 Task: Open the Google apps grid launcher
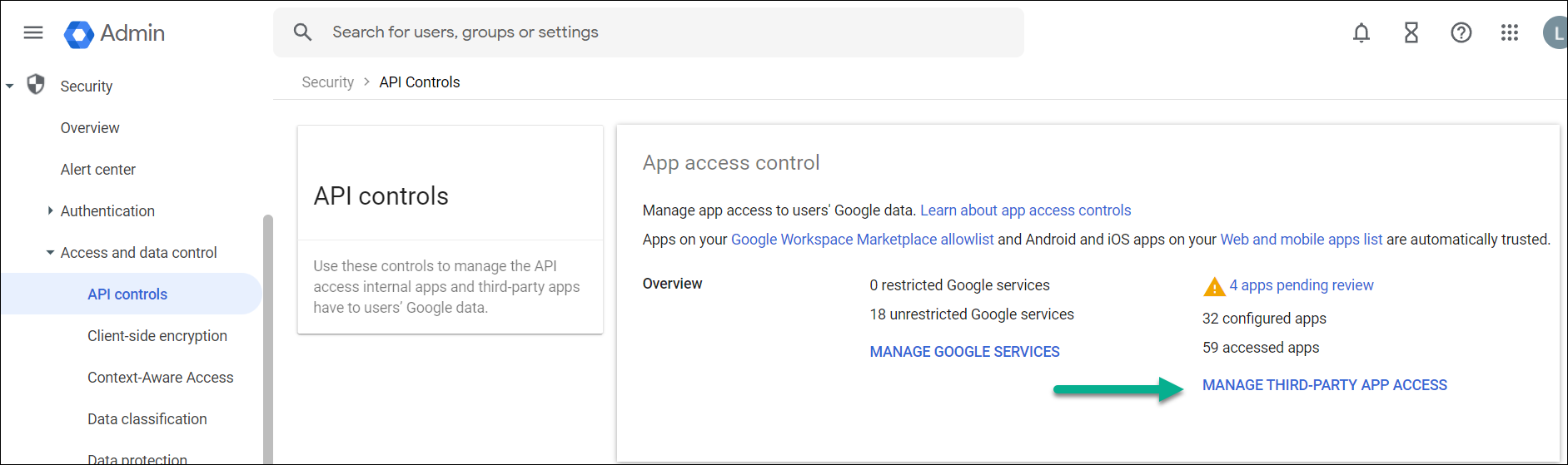pos(1510,32)
